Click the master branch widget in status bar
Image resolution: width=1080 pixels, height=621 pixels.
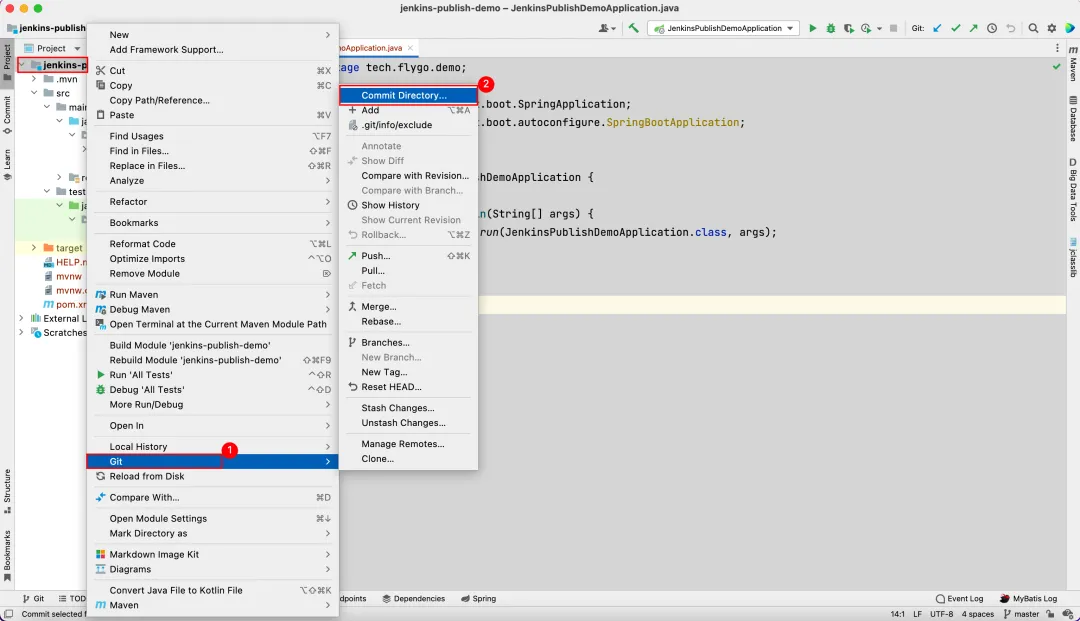point(1021,613)
